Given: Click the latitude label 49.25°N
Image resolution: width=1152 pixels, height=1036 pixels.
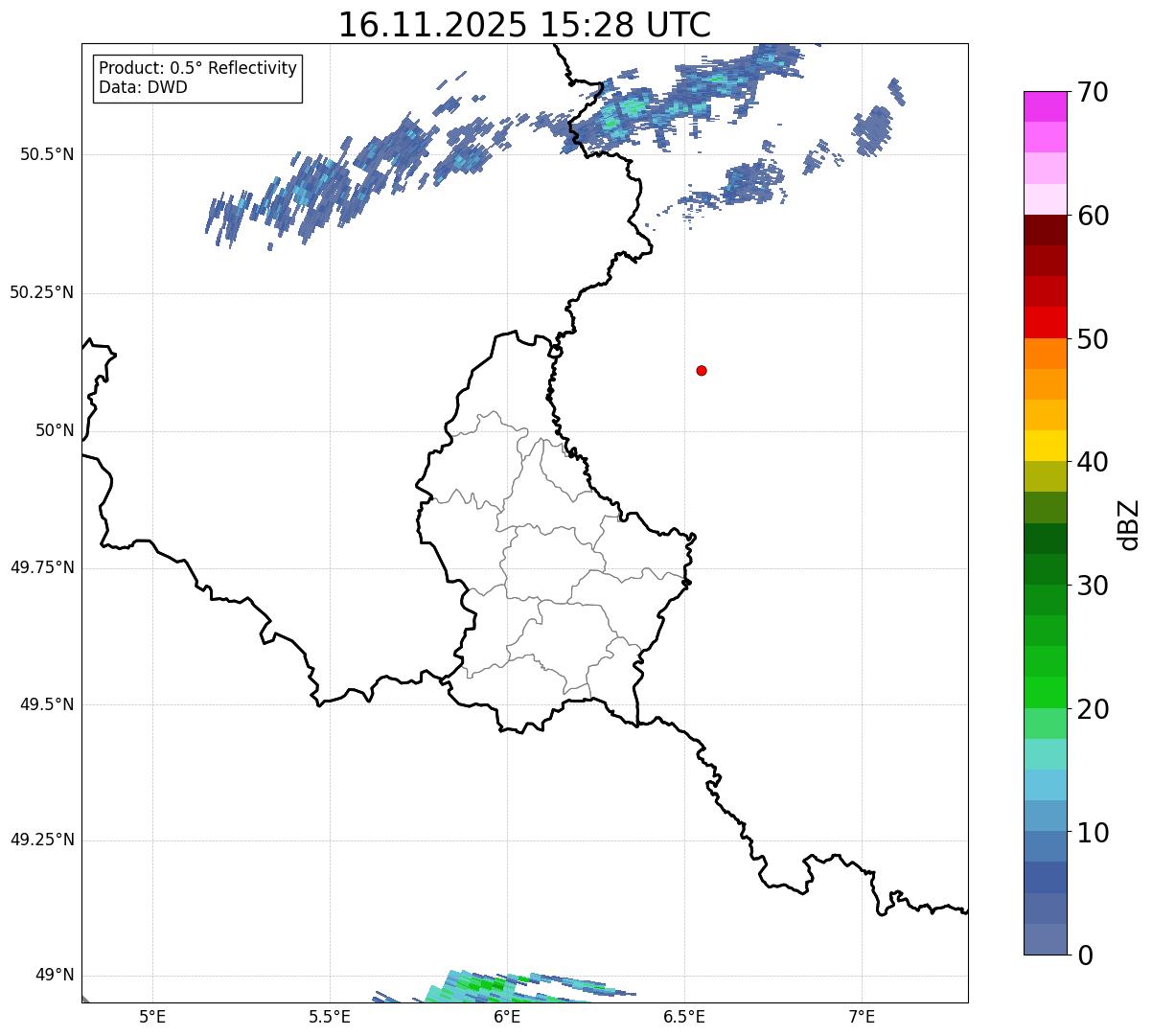Looking at the screenshot, I should [42, 840].
